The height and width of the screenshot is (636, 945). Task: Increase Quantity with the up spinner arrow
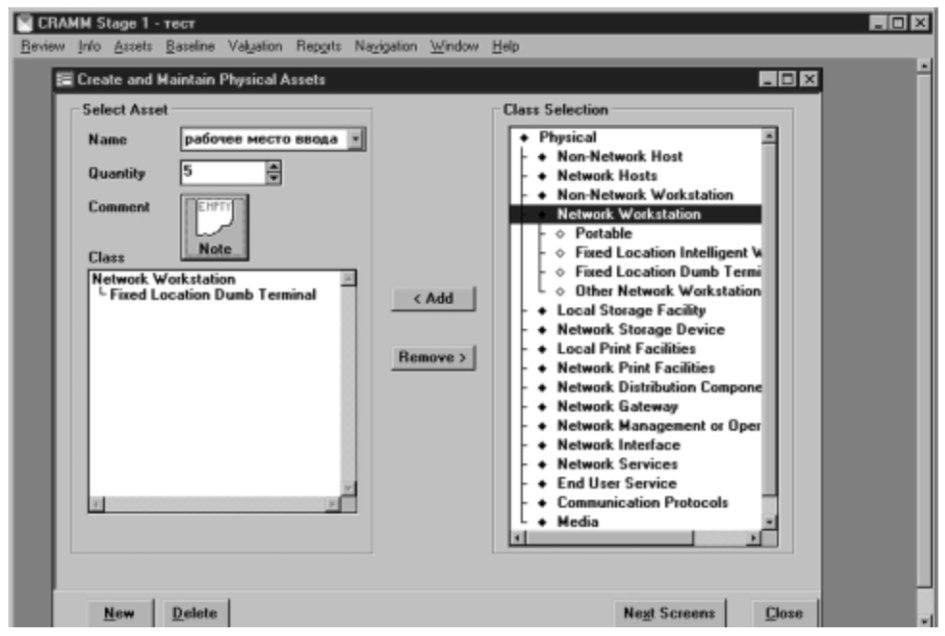[x=274, y=166]
